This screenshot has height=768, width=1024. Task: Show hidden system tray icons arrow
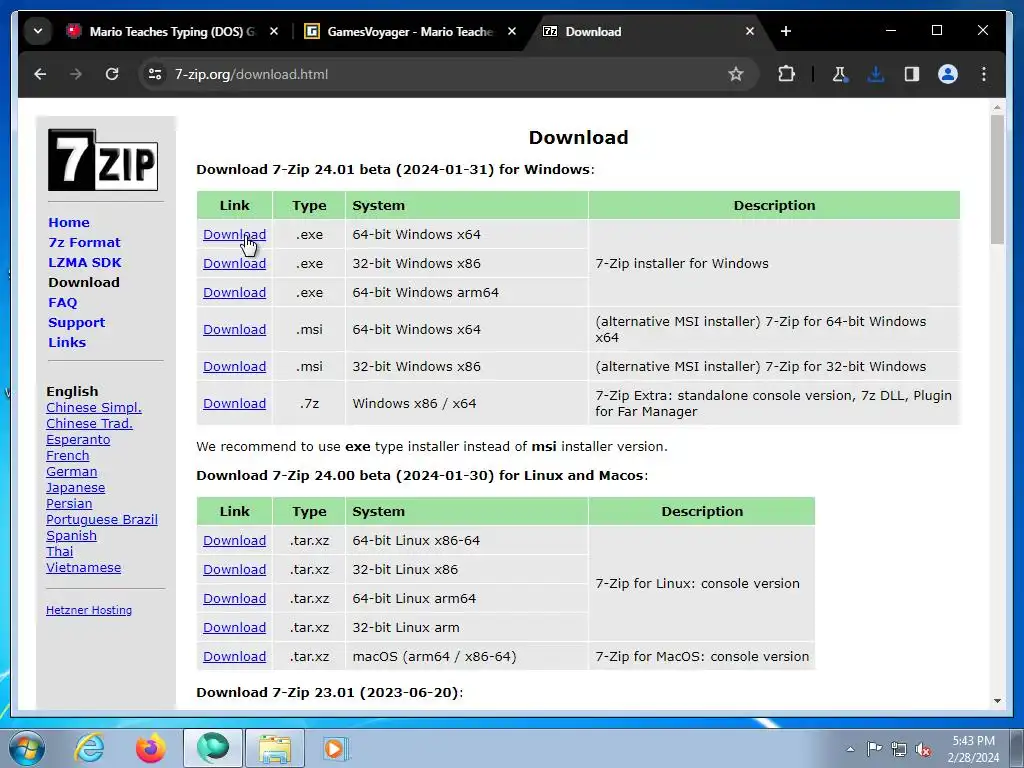pos(850,749)
